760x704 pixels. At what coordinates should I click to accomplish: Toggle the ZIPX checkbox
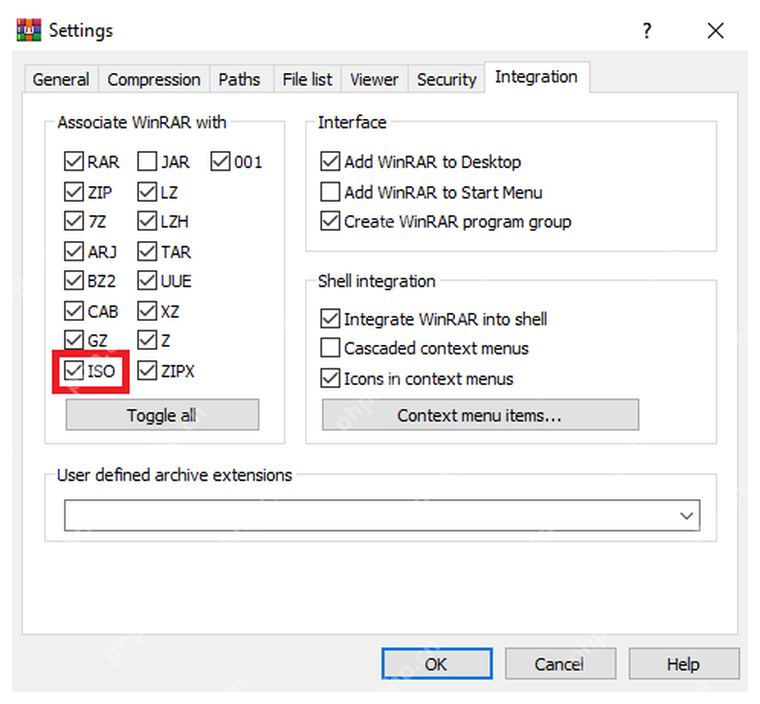147,370
